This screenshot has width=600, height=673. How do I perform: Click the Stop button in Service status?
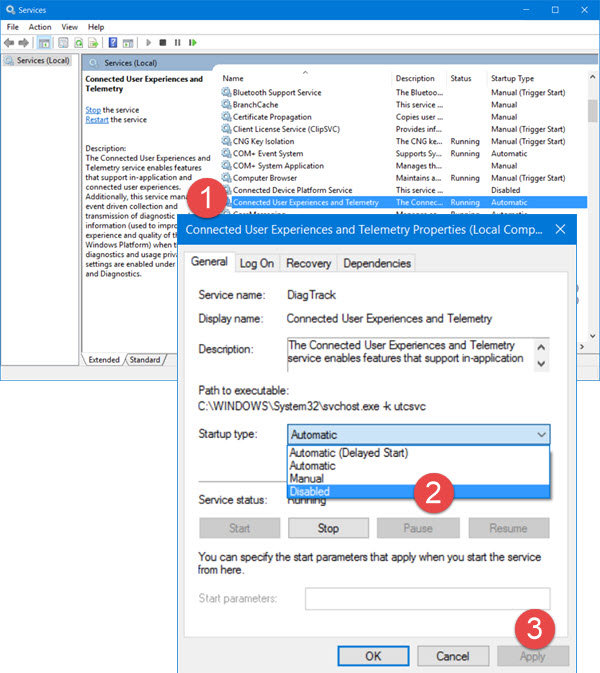tap(328, 528)
